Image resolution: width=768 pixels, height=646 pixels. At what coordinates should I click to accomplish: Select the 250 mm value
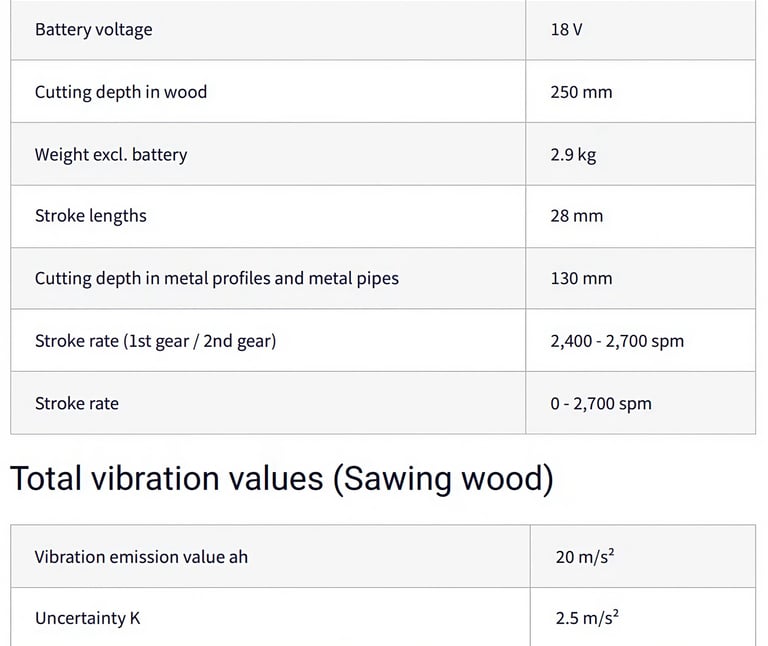pos(581,92)
